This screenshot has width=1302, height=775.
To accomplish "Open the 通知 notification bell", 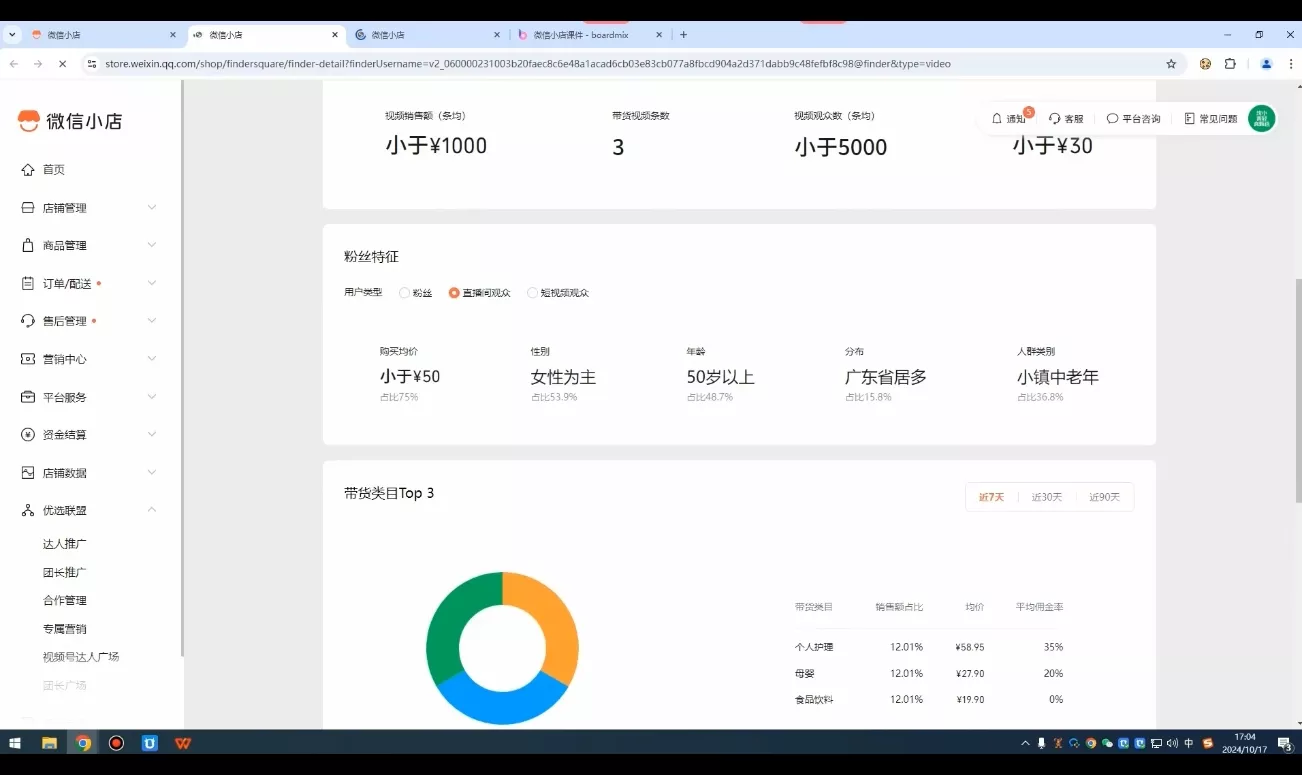I will (1010, 118).
